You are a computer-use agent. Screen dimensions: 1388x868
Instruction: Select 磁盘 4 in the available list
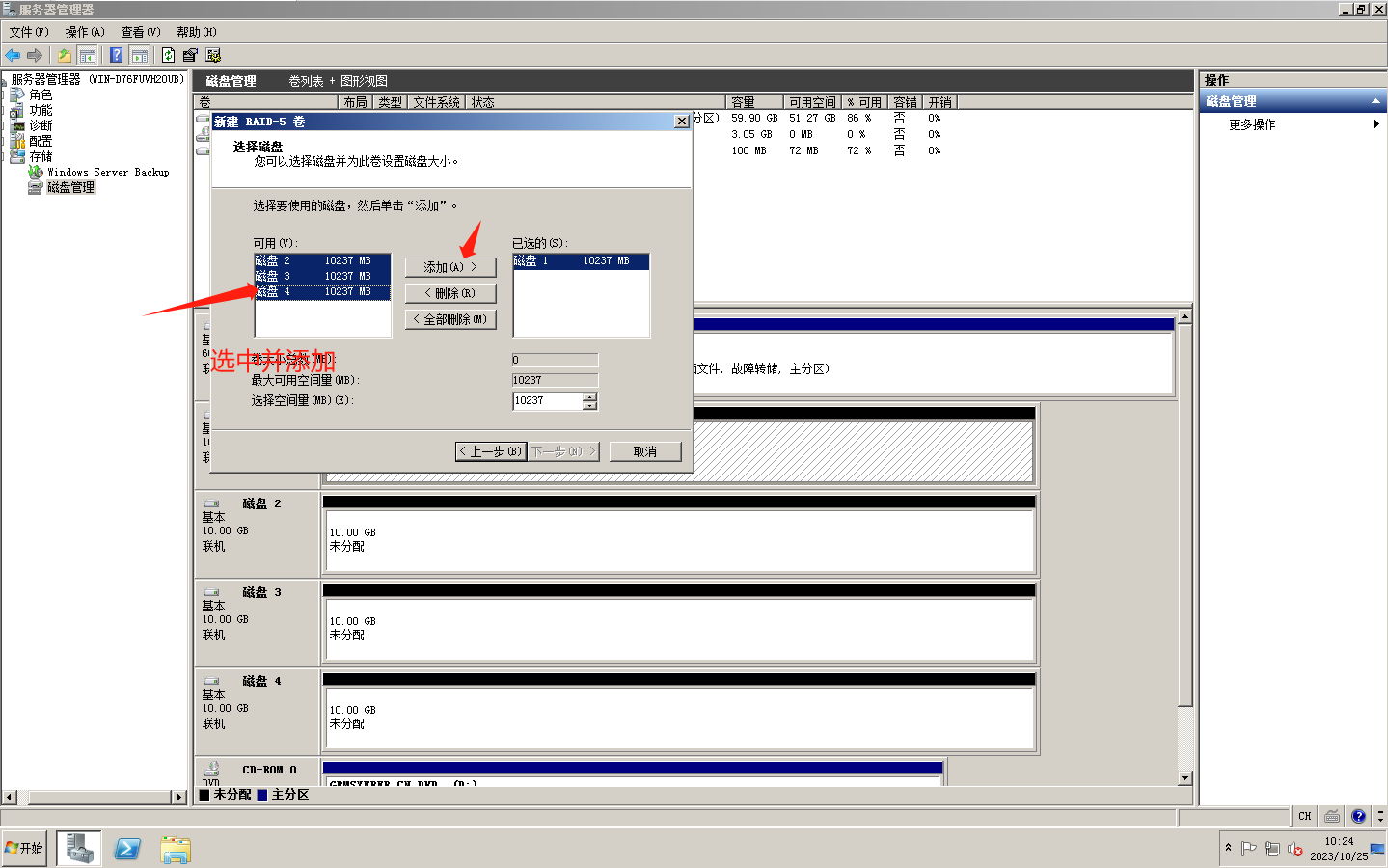pos(322,291)
